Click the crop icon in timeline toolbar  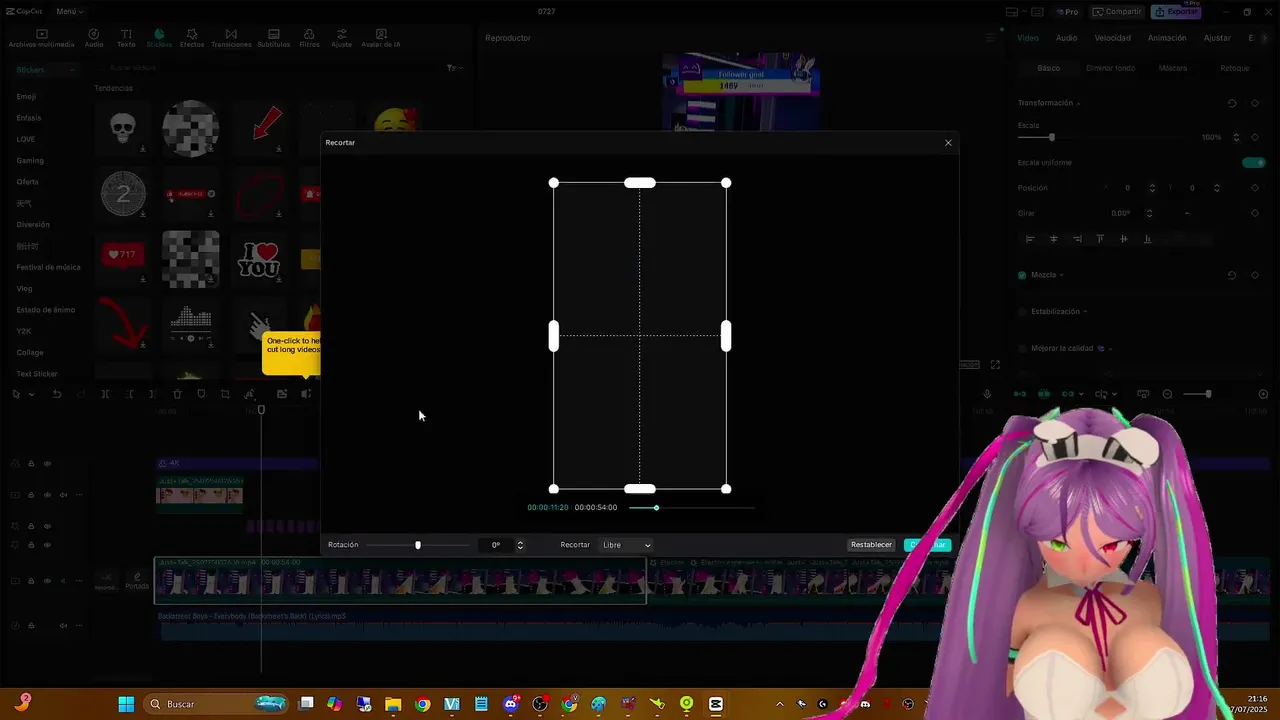tap(225, 394)
